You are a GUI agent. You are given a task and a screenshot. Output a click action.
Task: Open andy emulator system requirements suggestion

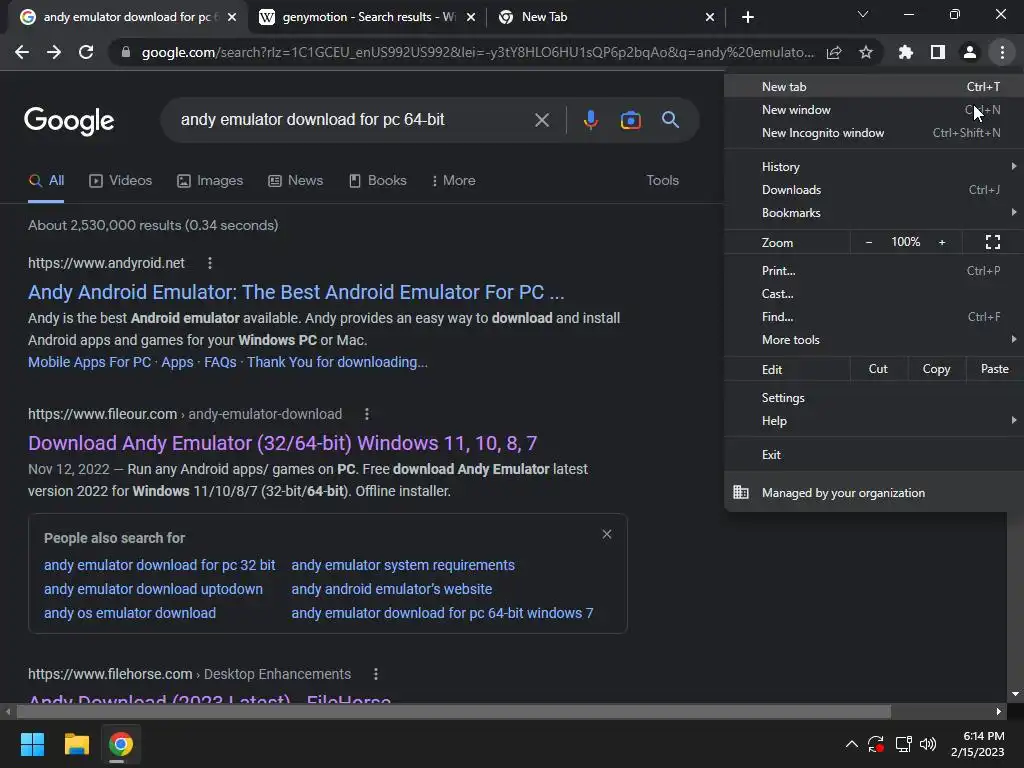click(x=403, y=565)
